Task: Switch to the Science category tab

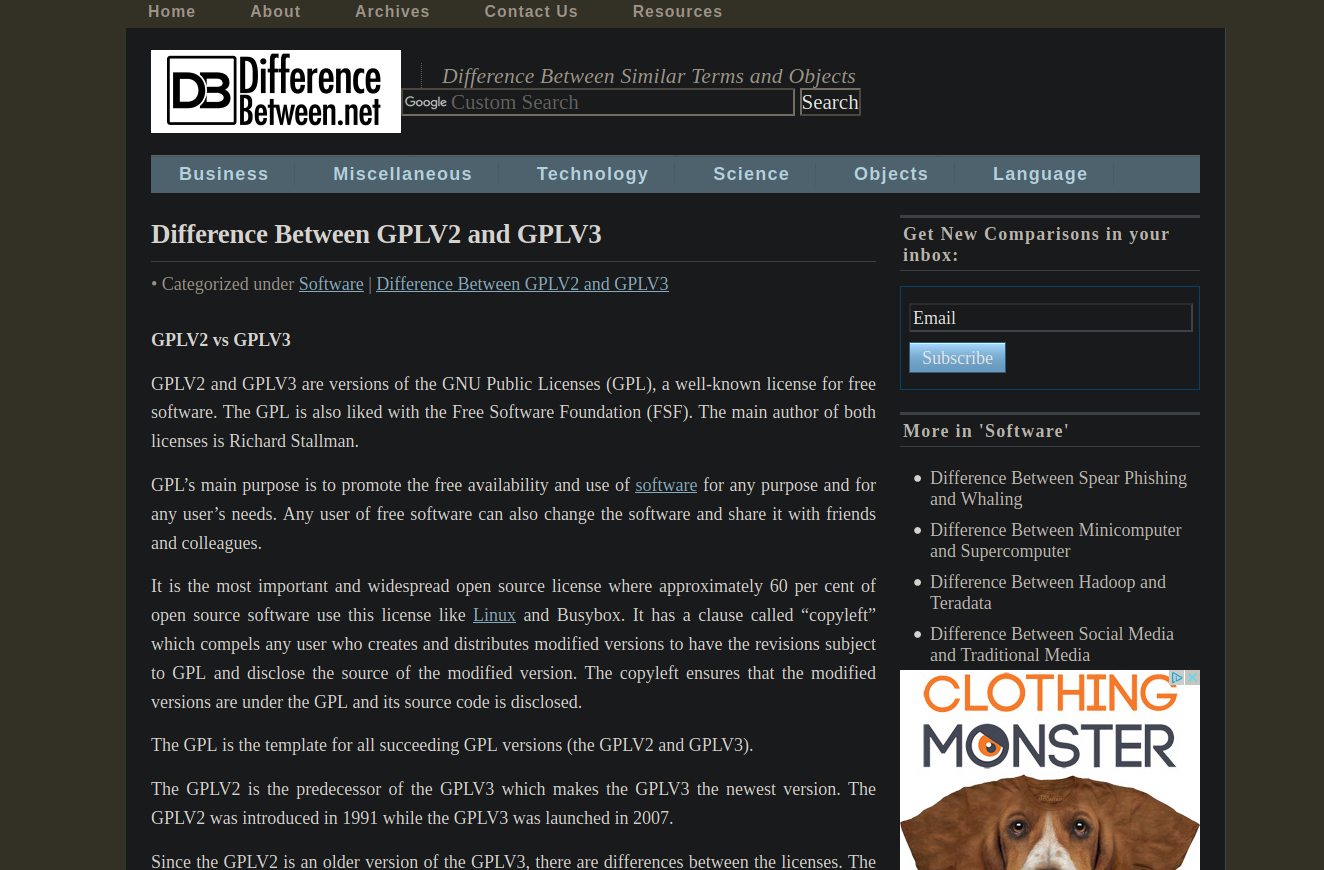Action: point(751,173)
